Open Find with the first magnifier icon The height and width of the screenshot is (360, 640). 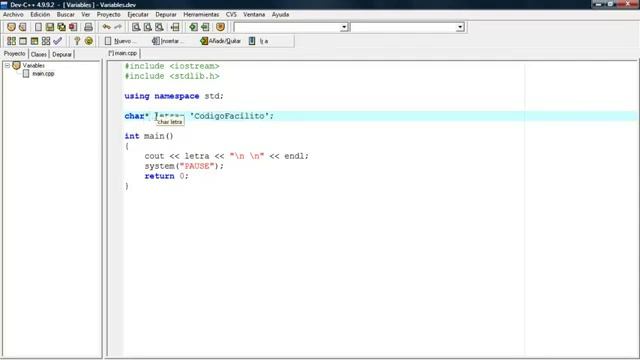click(x=136, y=27)
